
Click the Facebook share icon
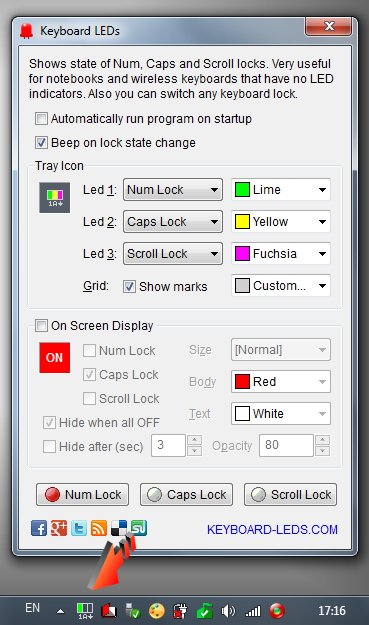click(39, 529)
